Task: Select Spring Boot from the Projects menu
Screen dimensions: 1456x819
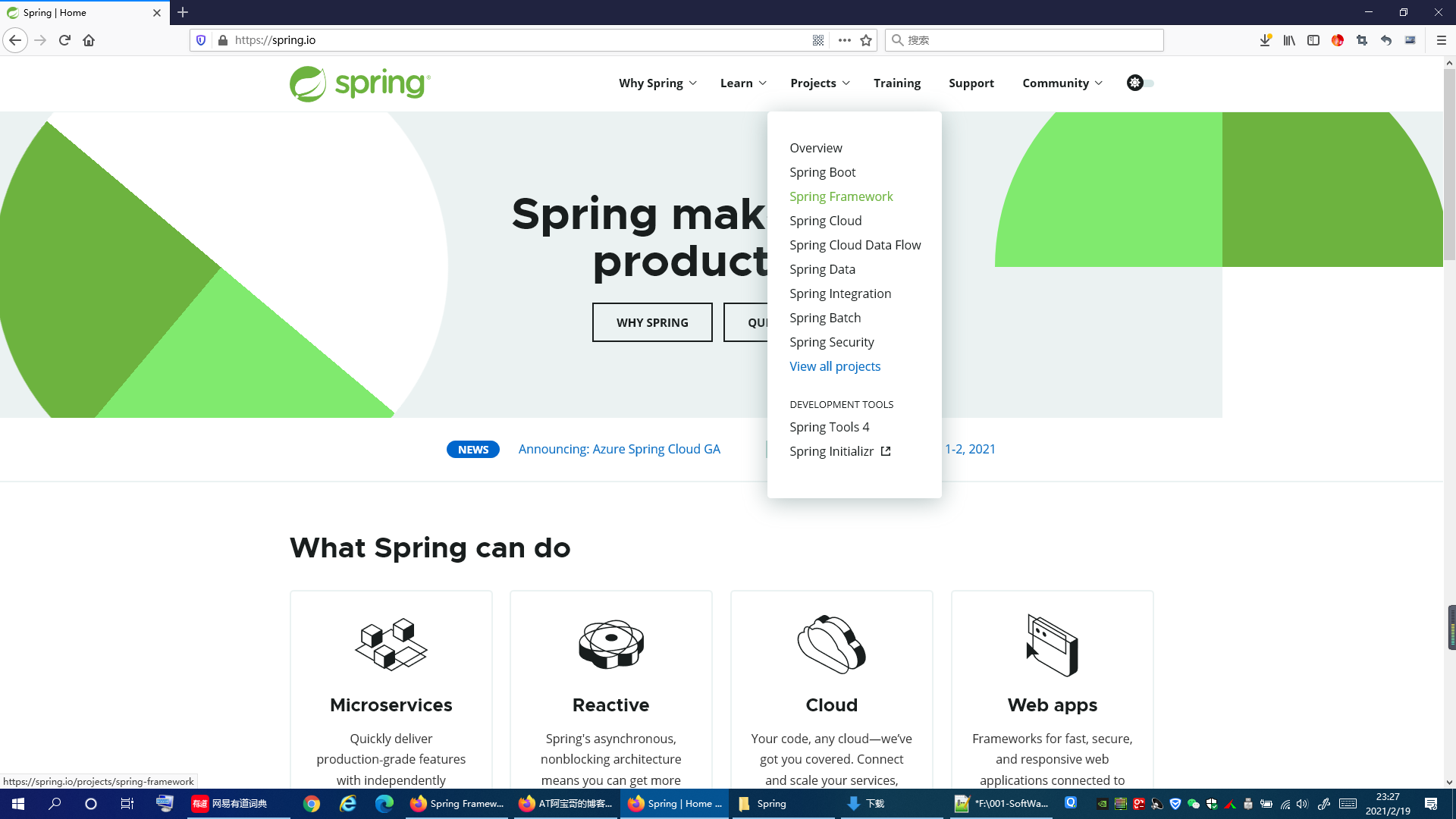Action: pyautogui.click(x=822, y=172)
